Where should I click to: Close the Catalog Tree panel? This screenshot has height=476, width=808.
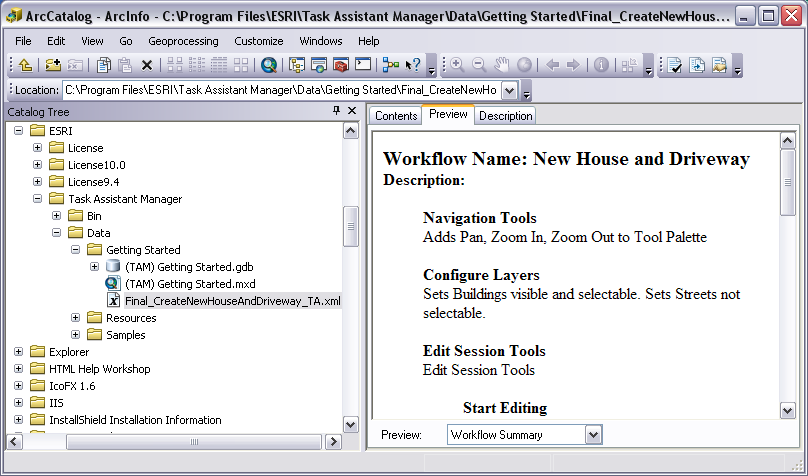coord(352,110)
